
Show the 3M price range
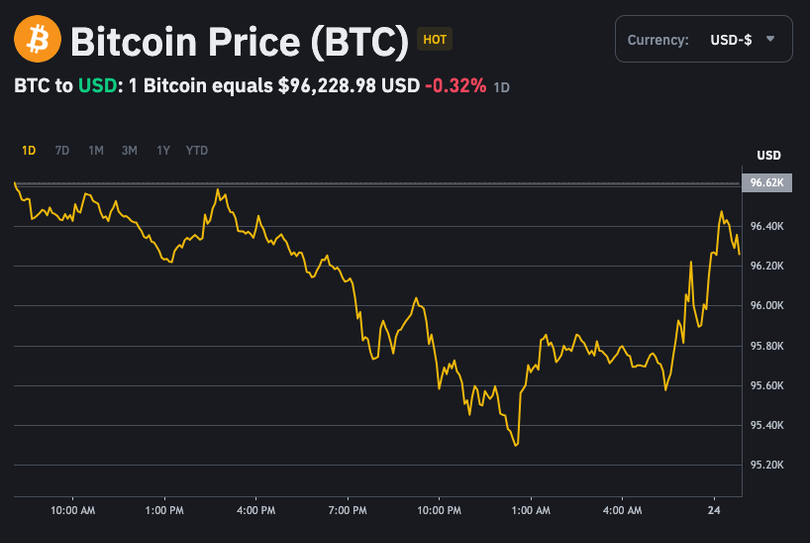point(130,151)
